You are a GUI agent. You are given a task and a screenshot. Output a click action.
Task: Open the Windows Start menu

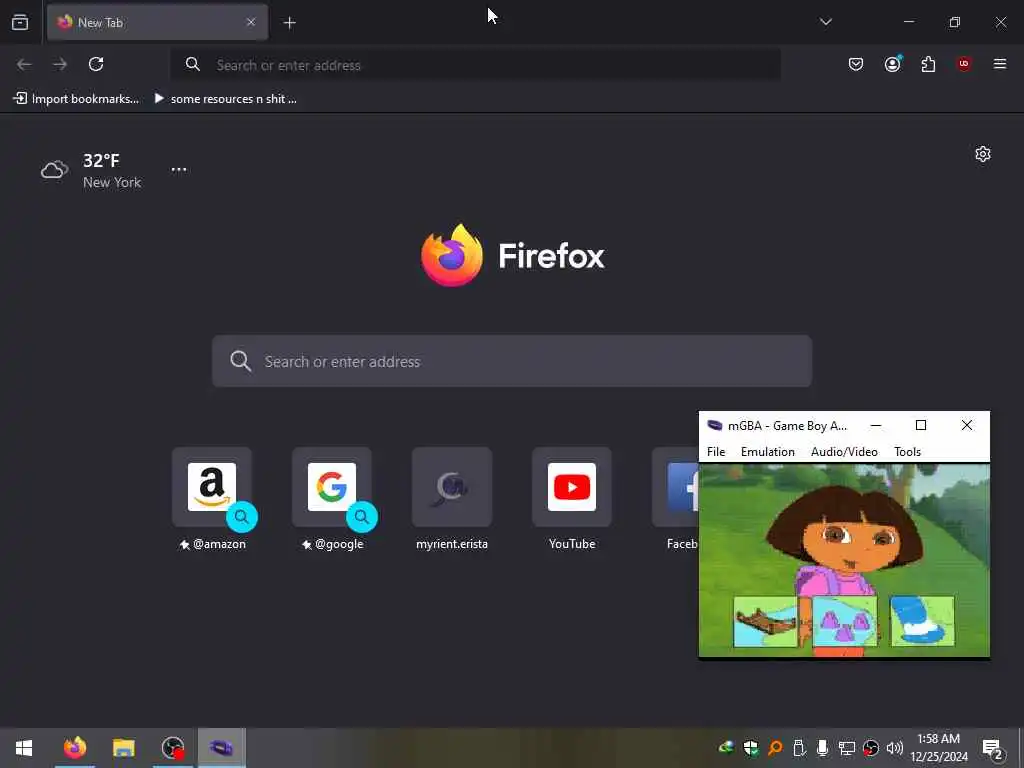(24, 748)
